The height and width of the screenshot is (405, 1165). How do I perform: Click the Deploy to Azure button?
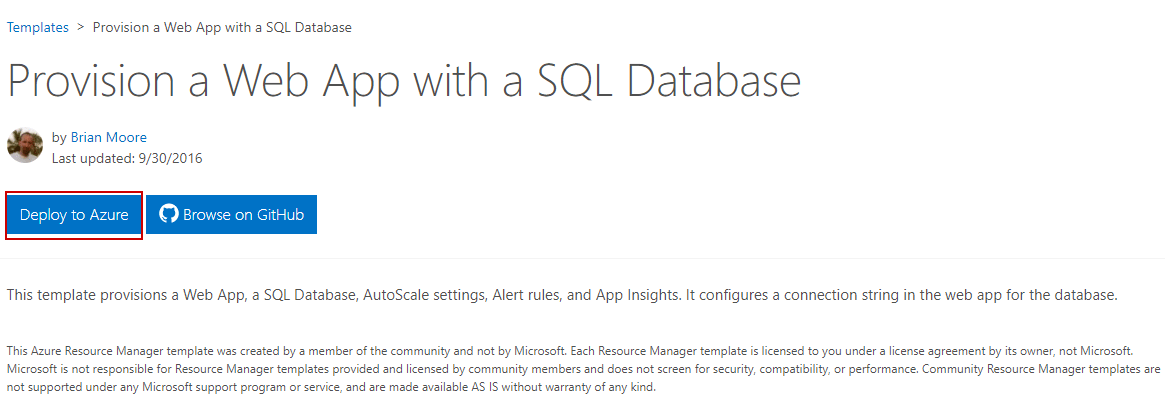(74, 215)
